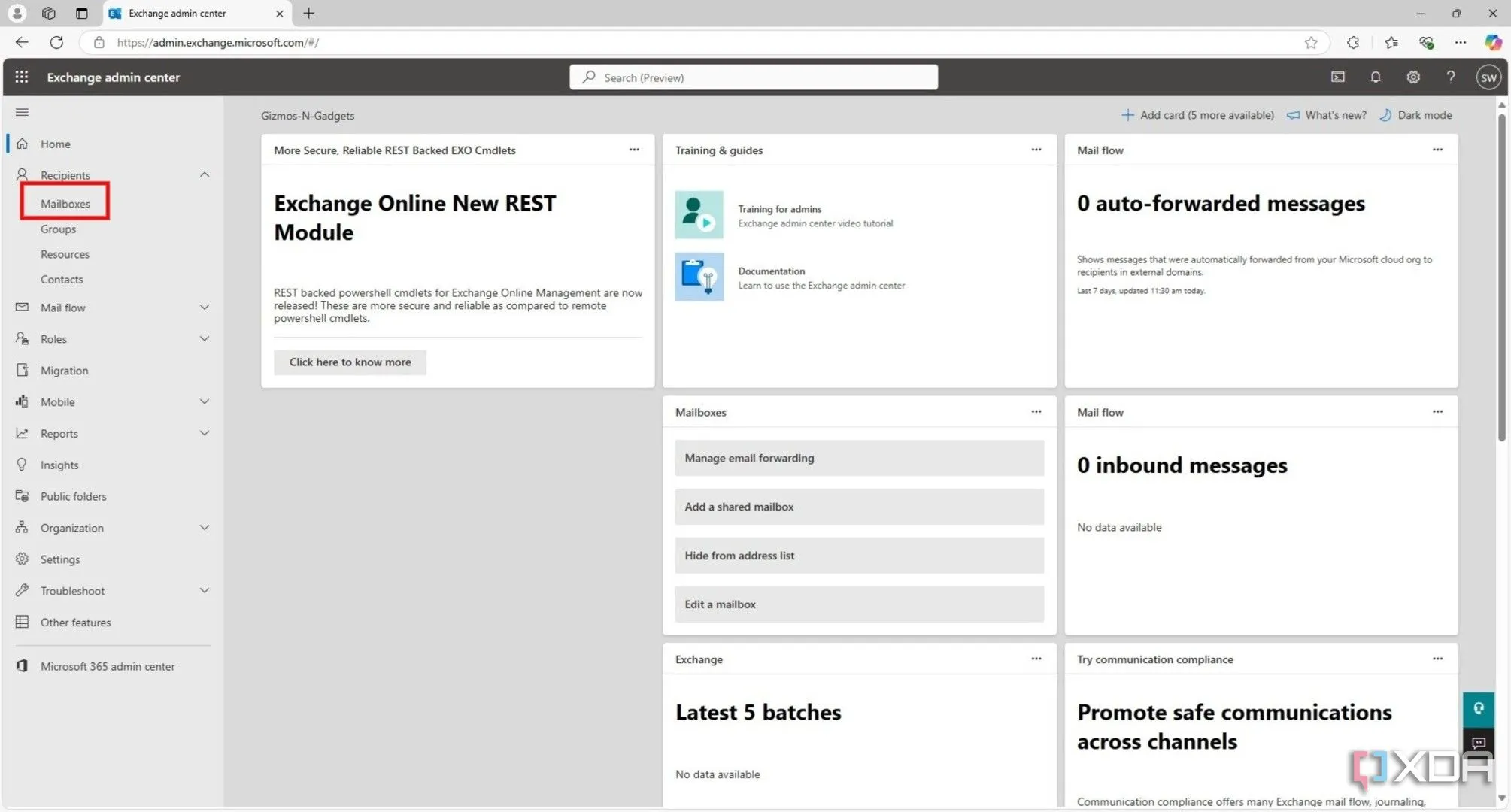Click the page vertical scrollbar
This screenshot has width=1511, height=812.
pyautogui.click(x=1502, y=278)
